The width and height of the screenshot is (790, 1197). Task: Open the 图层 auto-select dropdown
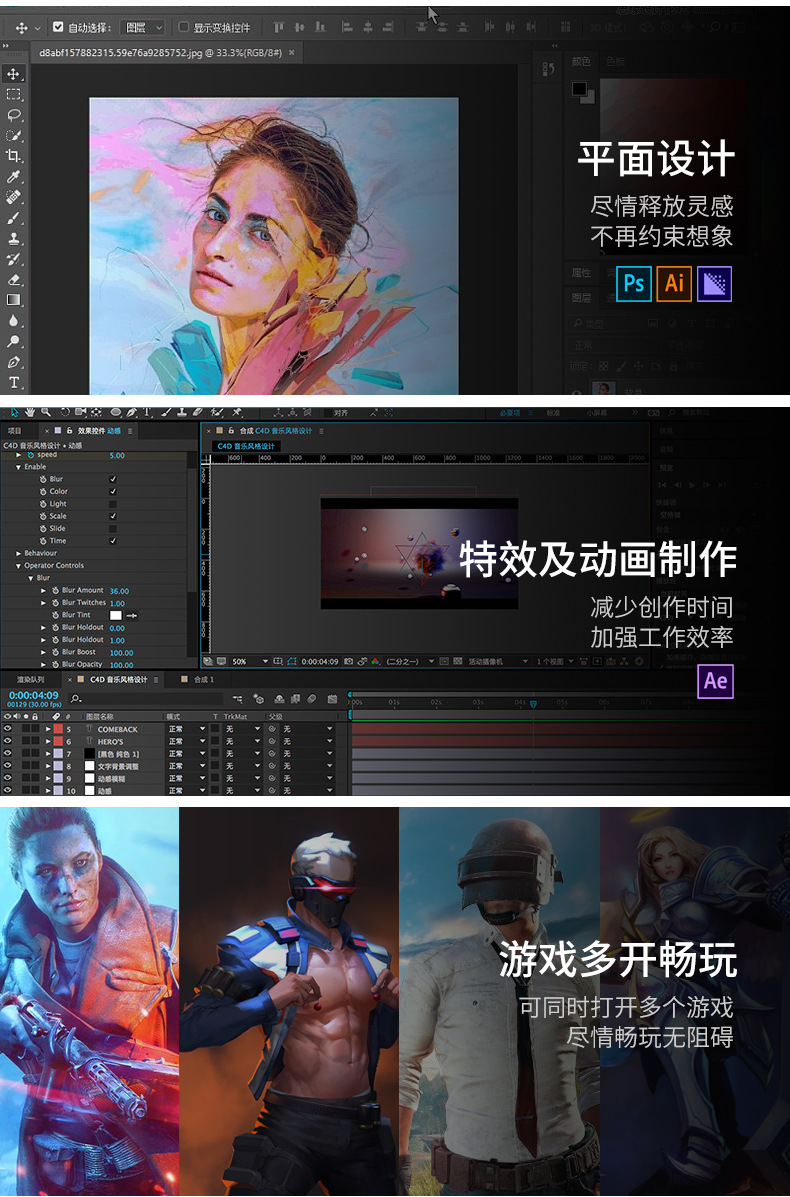pyautogui.click(x=143, y=27)
